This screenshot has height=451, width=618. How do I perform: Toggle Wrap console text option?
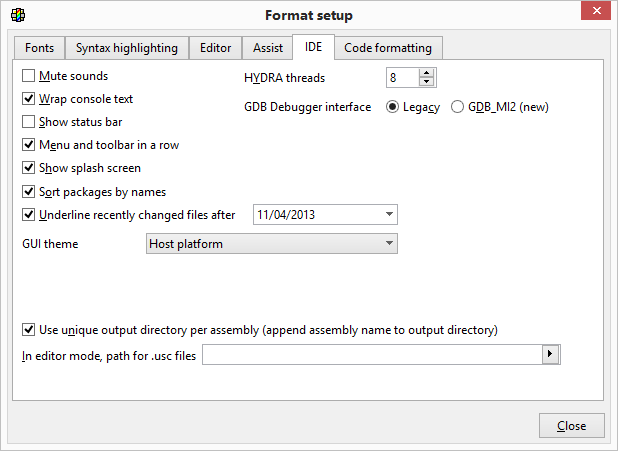pyautogui.click(x=29, y=99)
